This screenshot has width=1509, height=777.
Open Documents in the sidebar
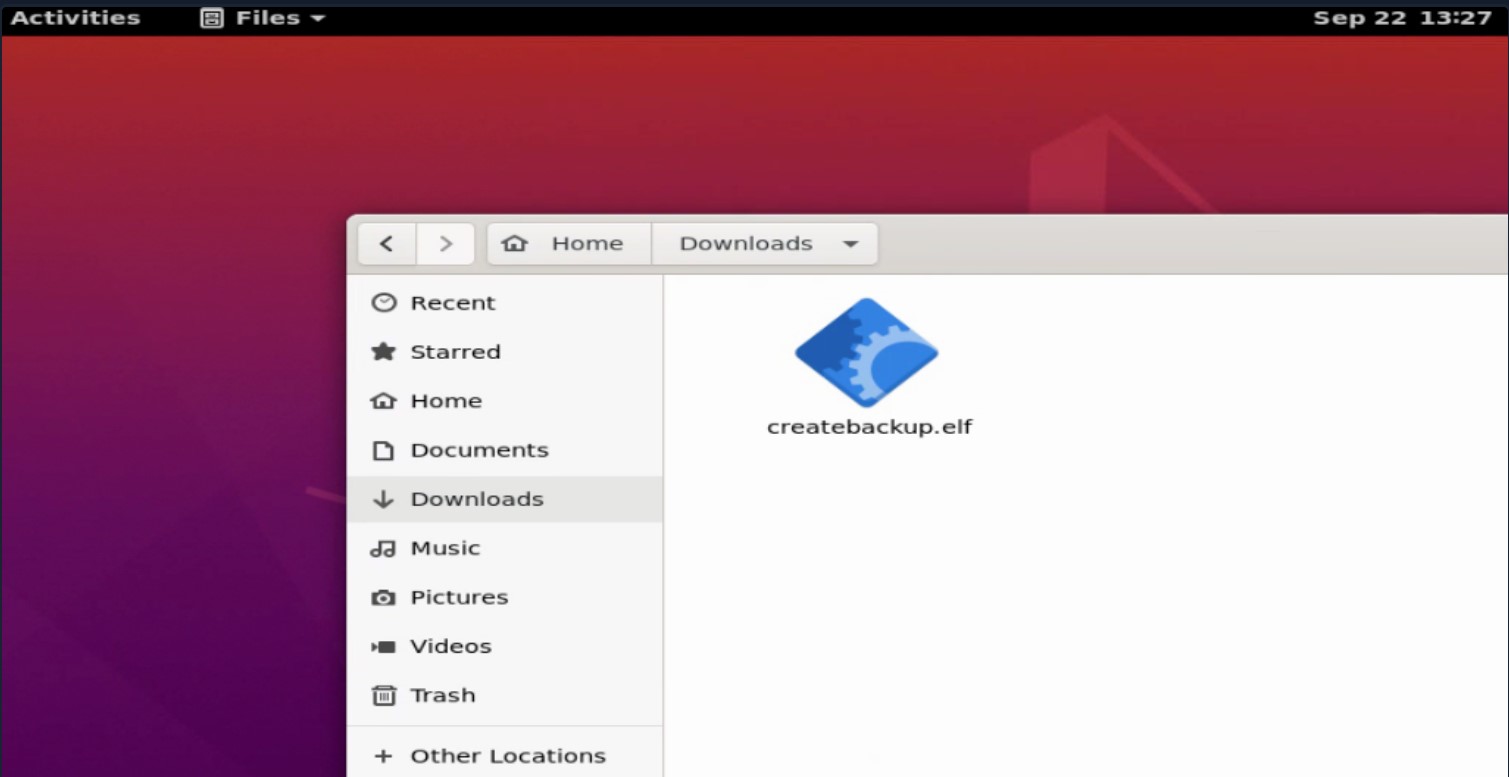pyautogui.click(x=505, y=450)
